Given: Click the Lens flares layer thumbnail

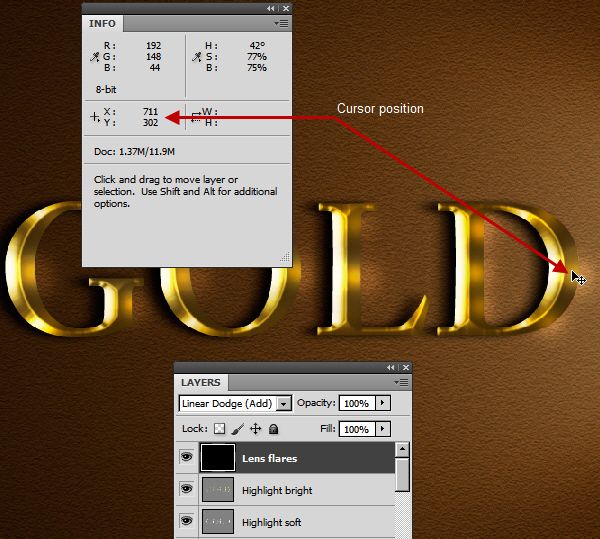Looking at the screenshot, I should 217,457.
